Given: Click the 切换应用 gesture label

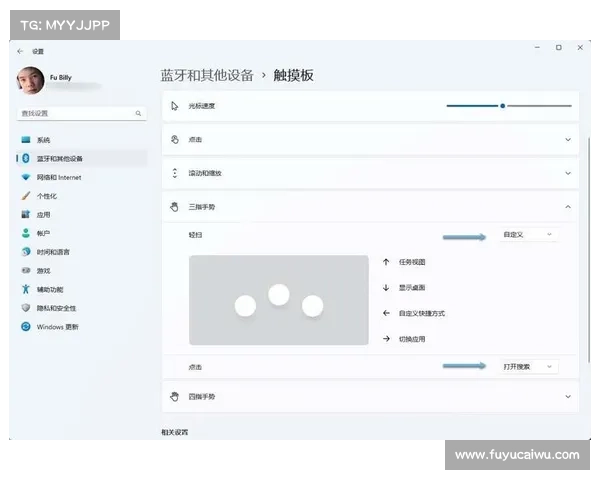Looking at the screenshot, I should (x=412, y=339).
